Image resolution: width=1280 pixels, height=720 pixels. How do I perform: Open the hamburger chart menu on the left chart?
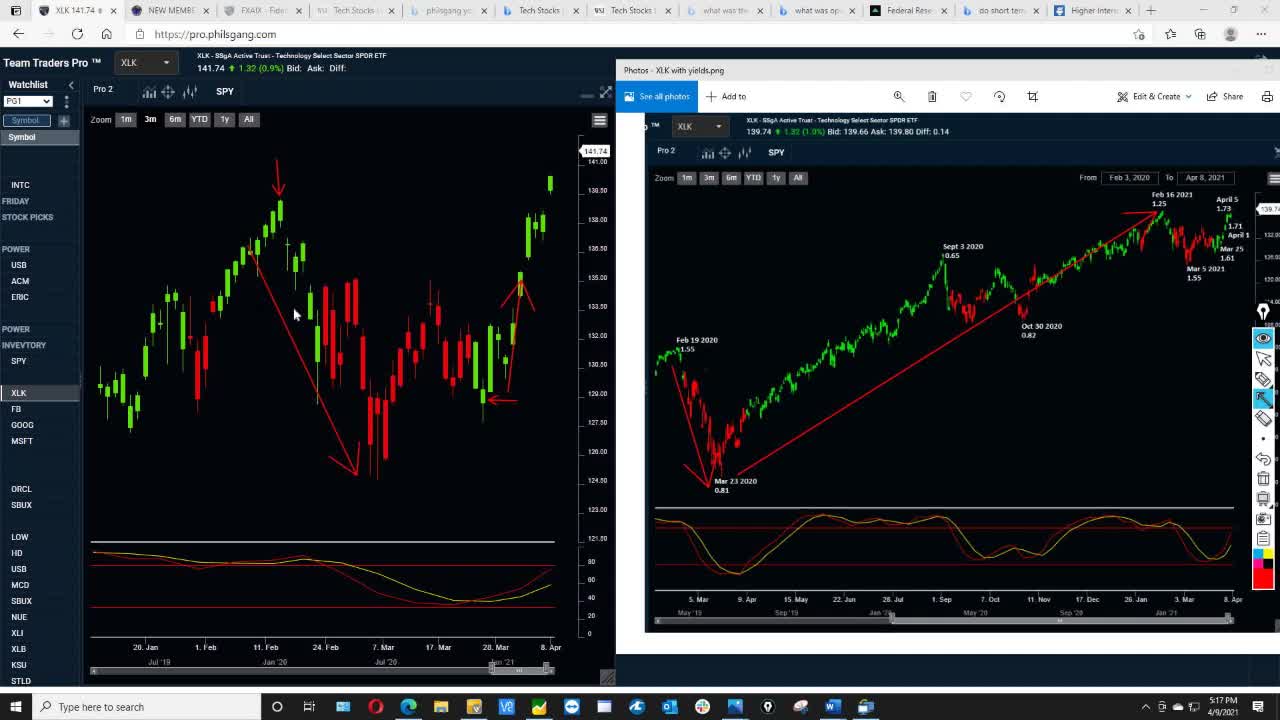(x=599, y=120)
